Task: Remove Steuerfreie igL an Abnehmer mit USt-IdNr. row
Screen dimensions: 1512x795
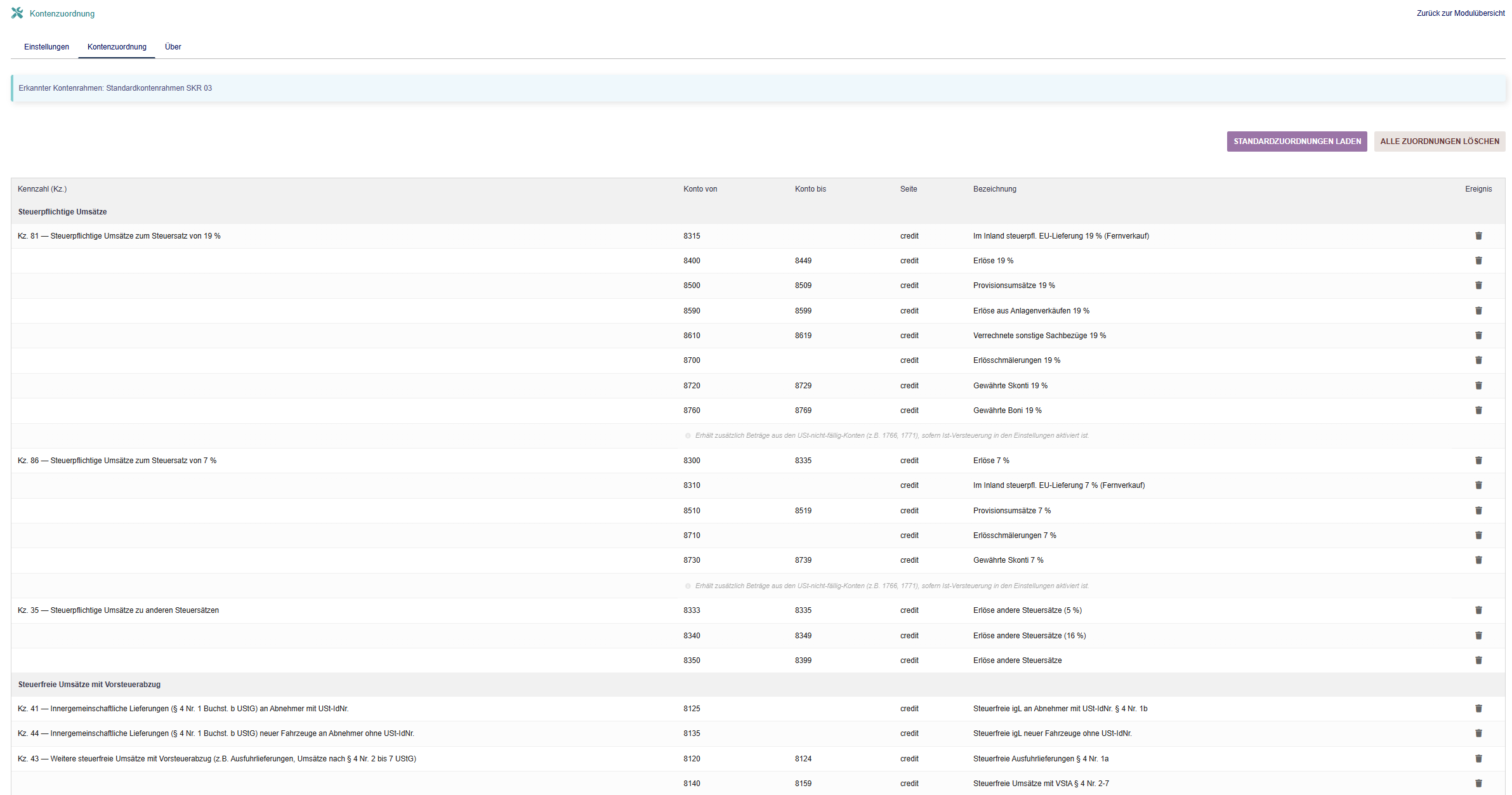Action: coord(1478,709)
